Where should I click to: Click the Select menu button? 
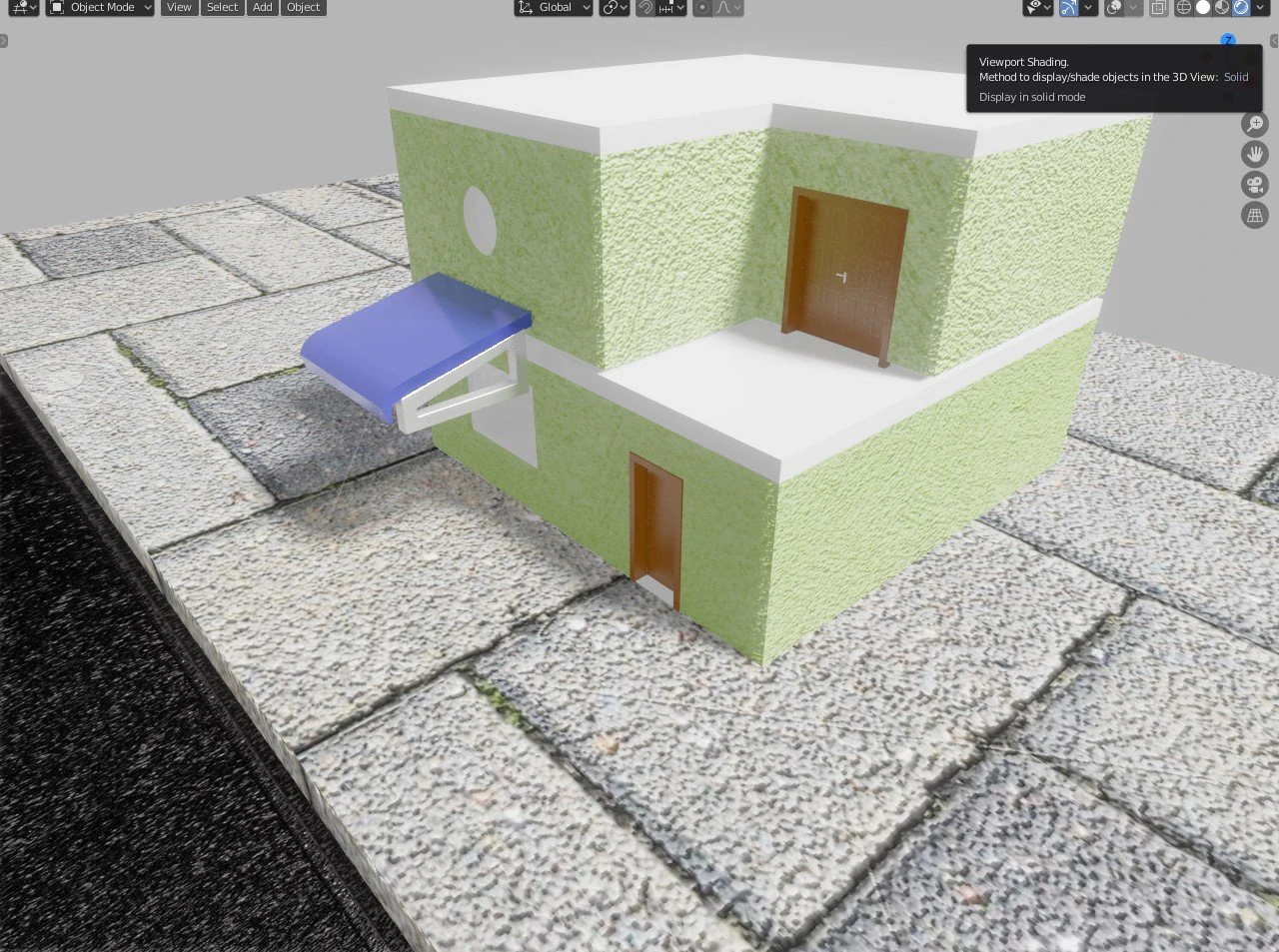click(222, 8)
